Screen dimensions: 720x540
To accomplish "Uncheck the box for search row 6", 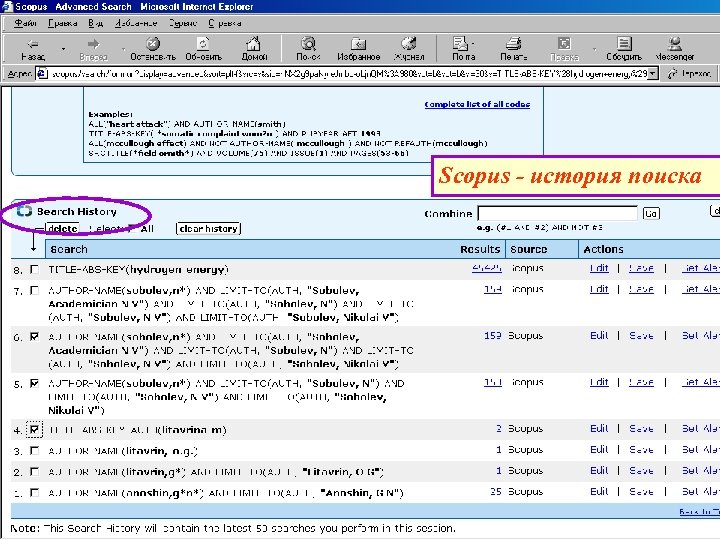I will pos(34,337).
